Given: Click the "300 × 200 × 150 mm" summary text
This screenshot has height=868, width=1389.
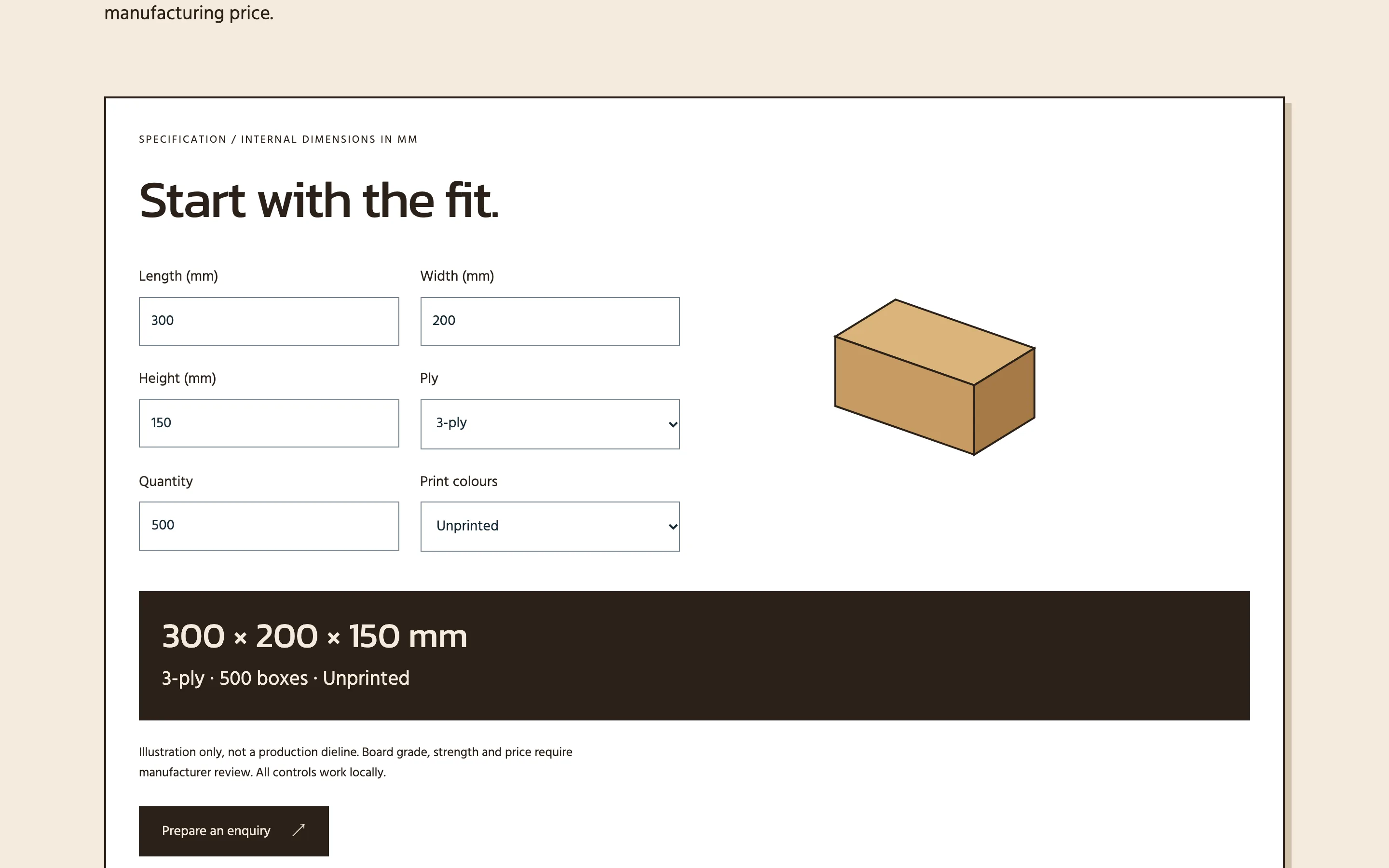Looking at the screenshot, I should 314,636.
